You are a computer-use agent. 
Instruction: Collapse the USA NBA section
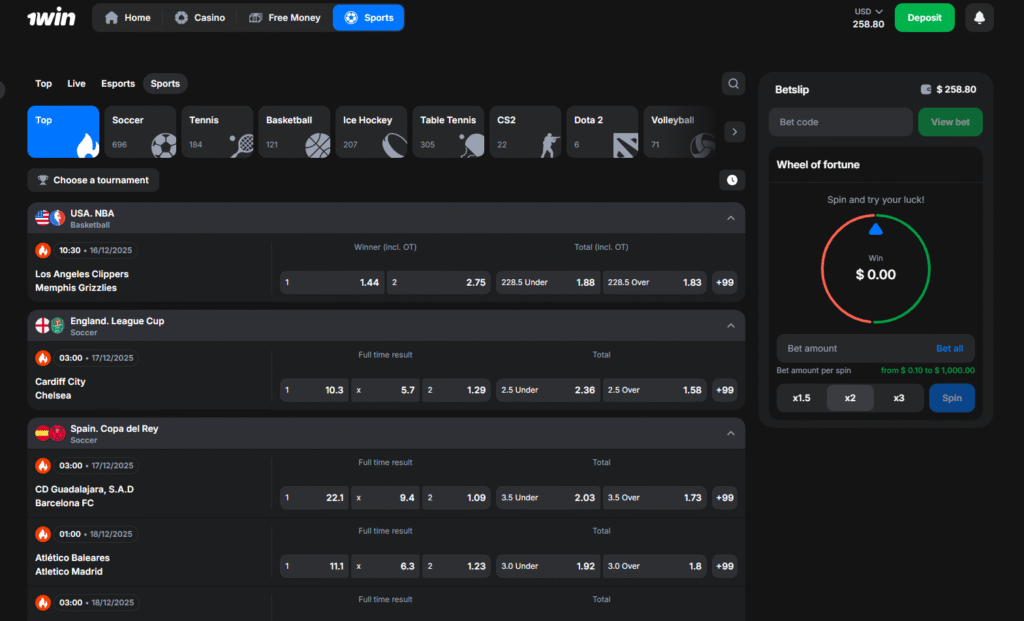730,218
